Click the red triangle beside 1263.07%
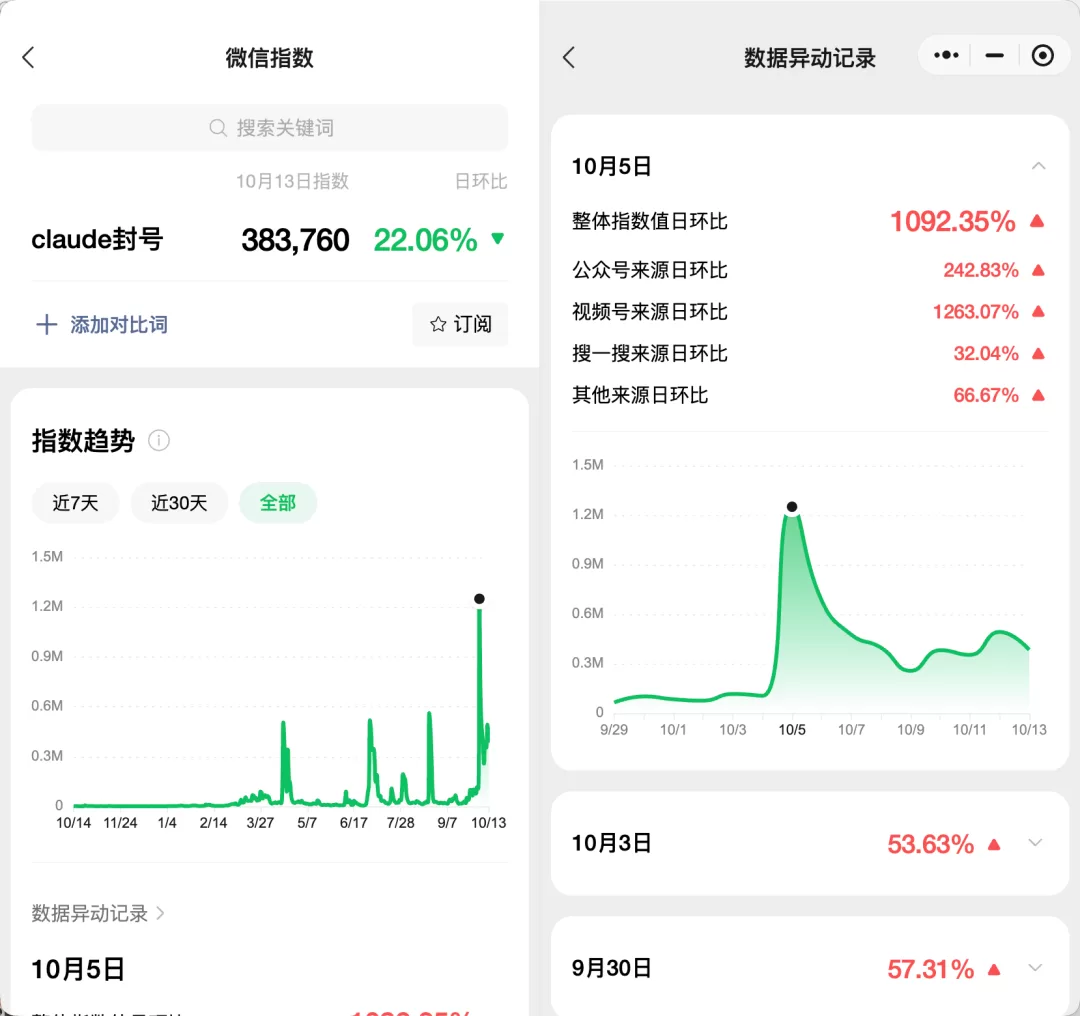1080x1016 pixels. coord(1039,312)
